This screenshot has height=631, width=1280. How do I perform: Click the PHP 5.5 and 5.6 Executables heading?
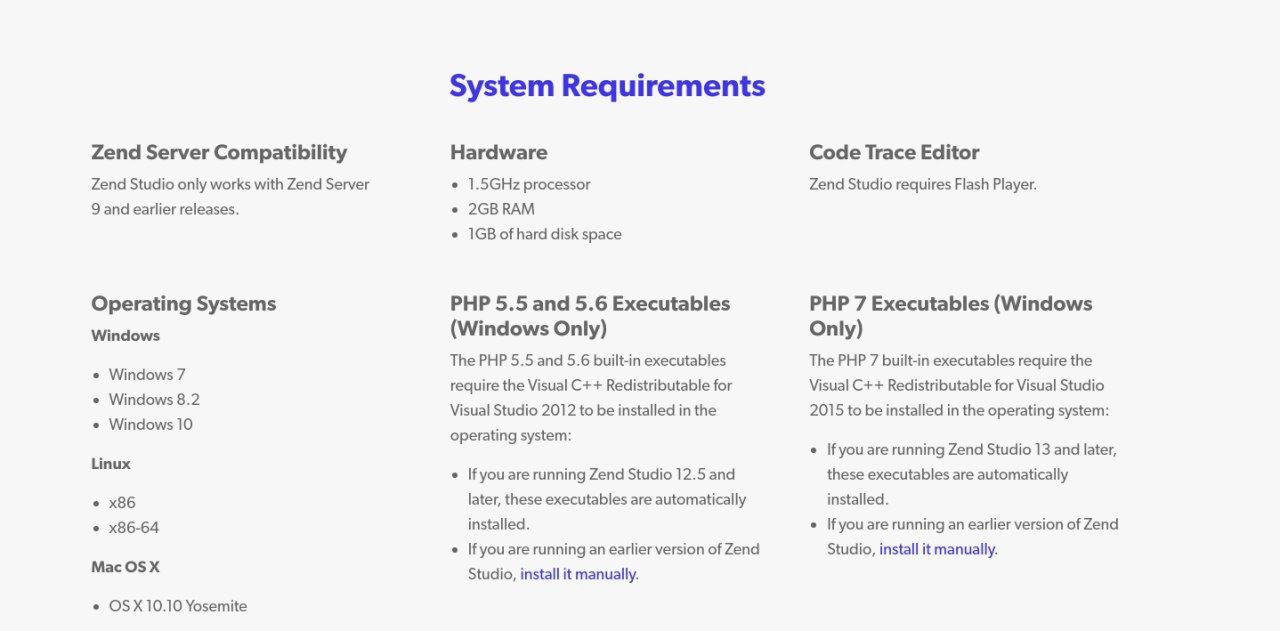[x=590, y=316]
